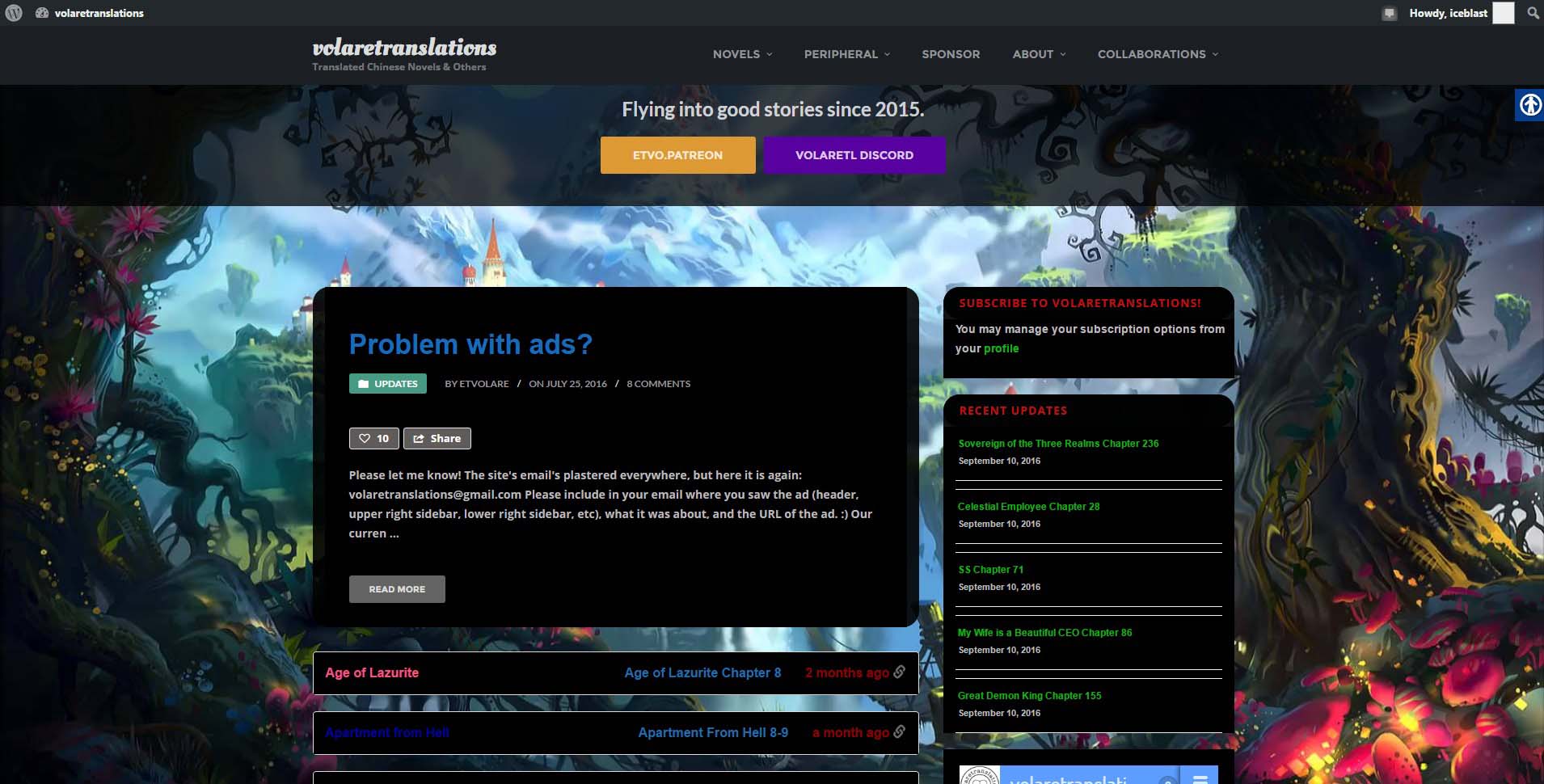Image resolution: width=1544 pixels, height=784 pixels.
Task: Open the Apartment from Hell novel link
Action: click(387, 732)
